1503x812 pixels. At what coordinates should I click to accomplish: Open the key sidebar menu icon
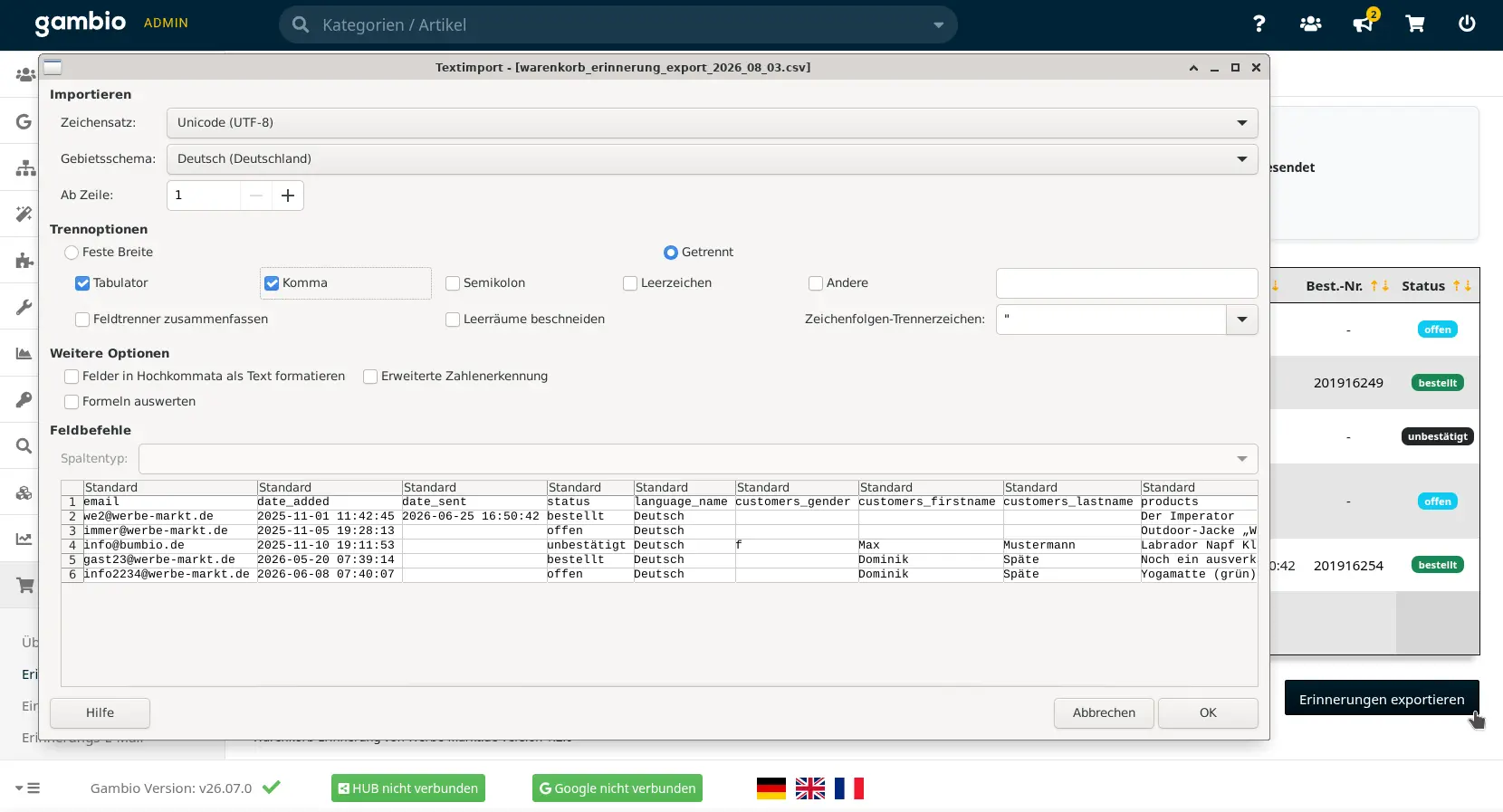[x=24, y=399]
